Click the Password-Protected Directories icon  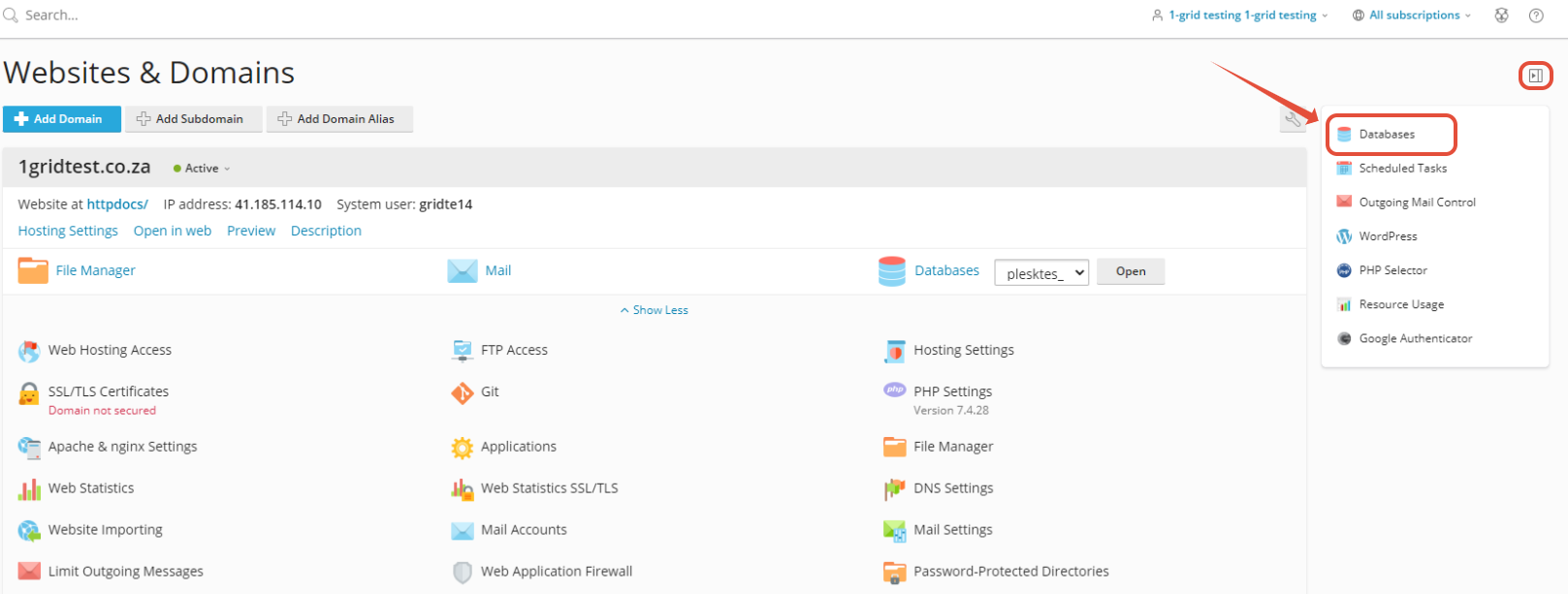coord(894,573)
